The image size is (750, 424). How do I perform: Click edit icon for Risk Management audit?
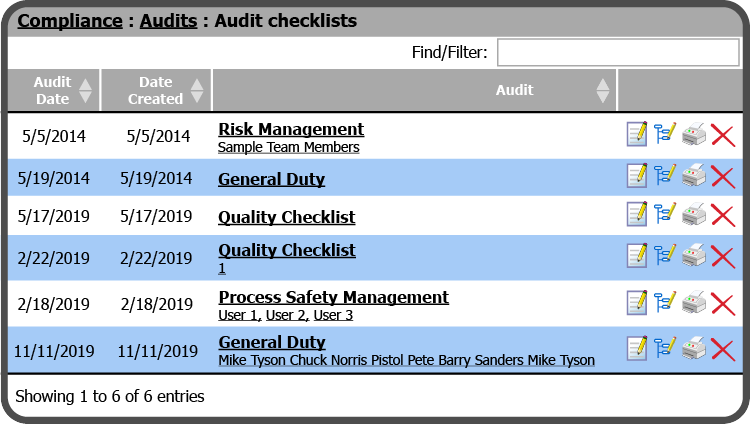pos(636,135)
